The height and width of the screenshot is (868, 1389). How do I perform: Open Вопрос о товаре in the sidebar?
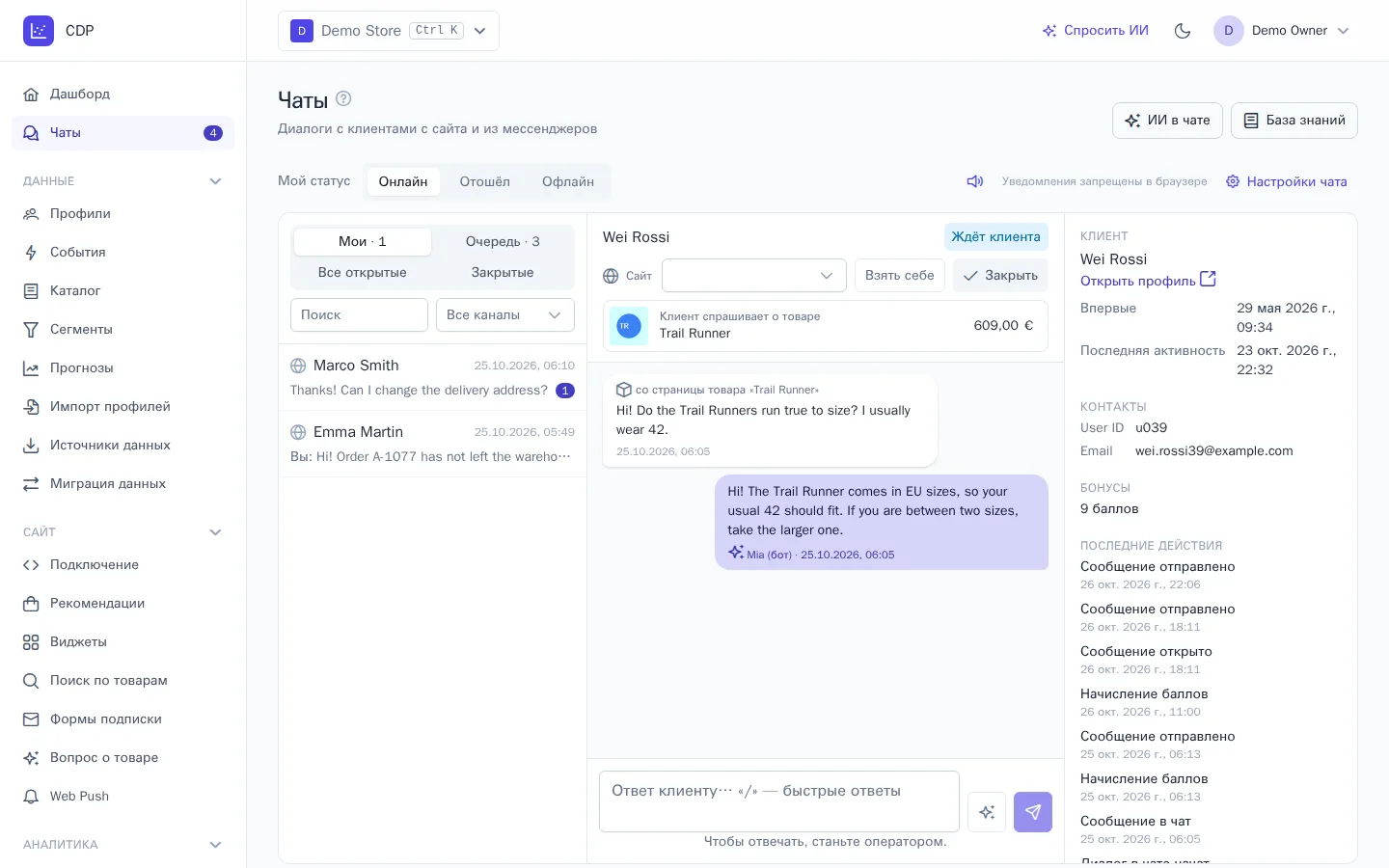[x=123, y=757]
